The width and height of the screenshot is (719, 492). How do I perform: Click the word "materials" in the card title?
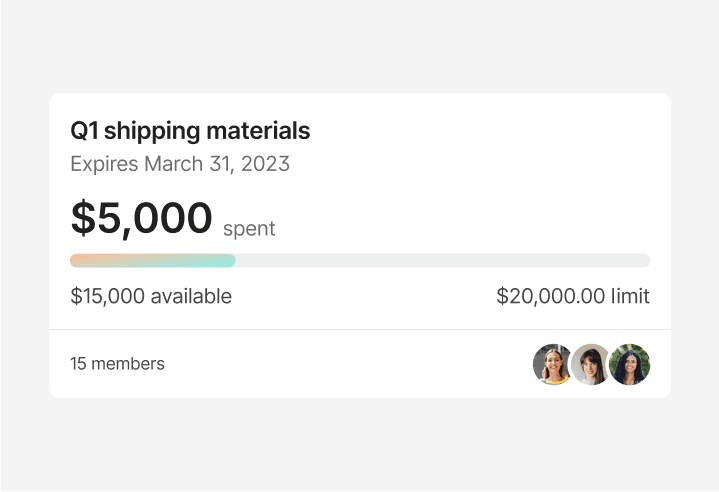click(261, 131)
